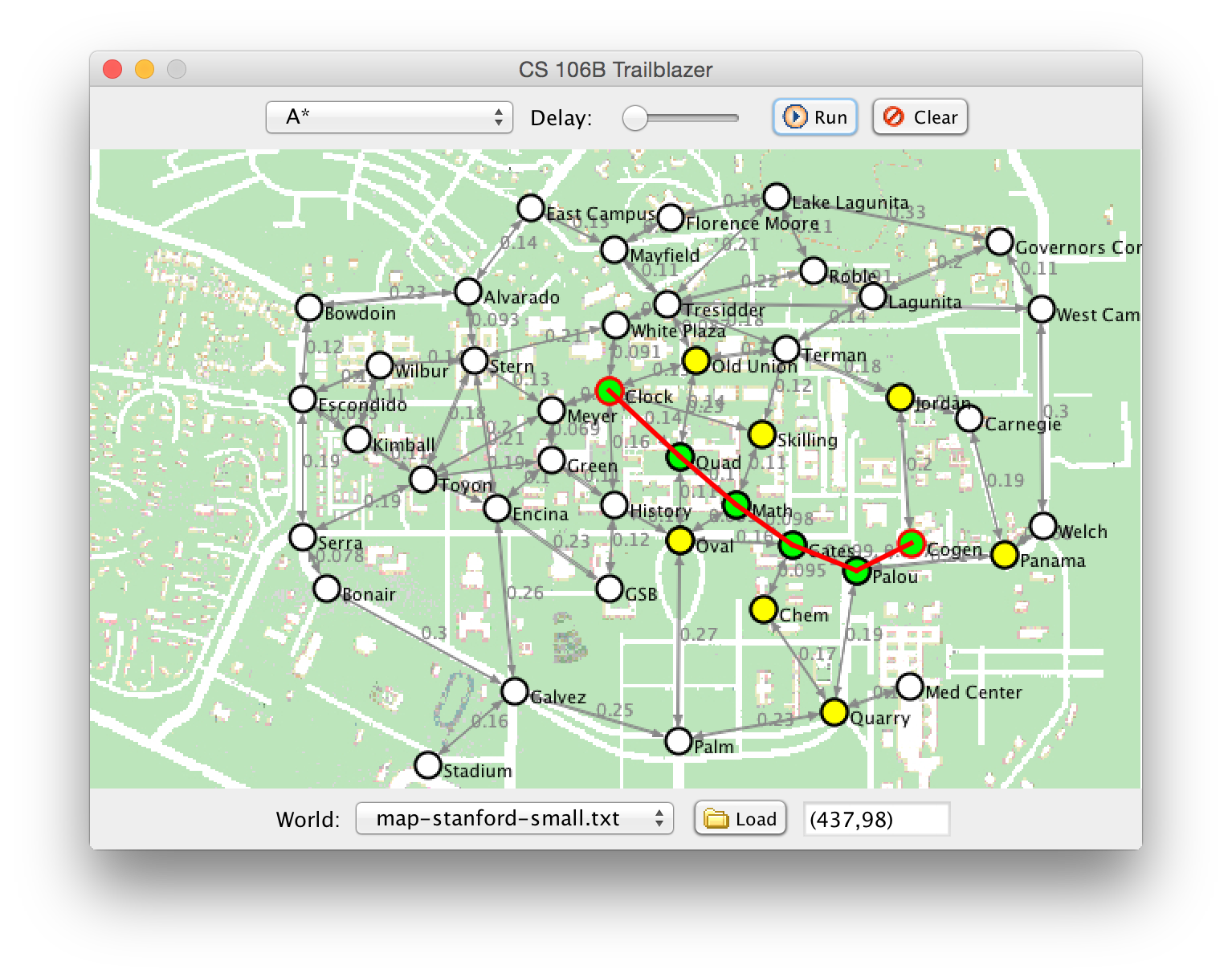Viewport: 1232px width, 978px height.
Task: Select the Serra node circle
Action: 303,536
